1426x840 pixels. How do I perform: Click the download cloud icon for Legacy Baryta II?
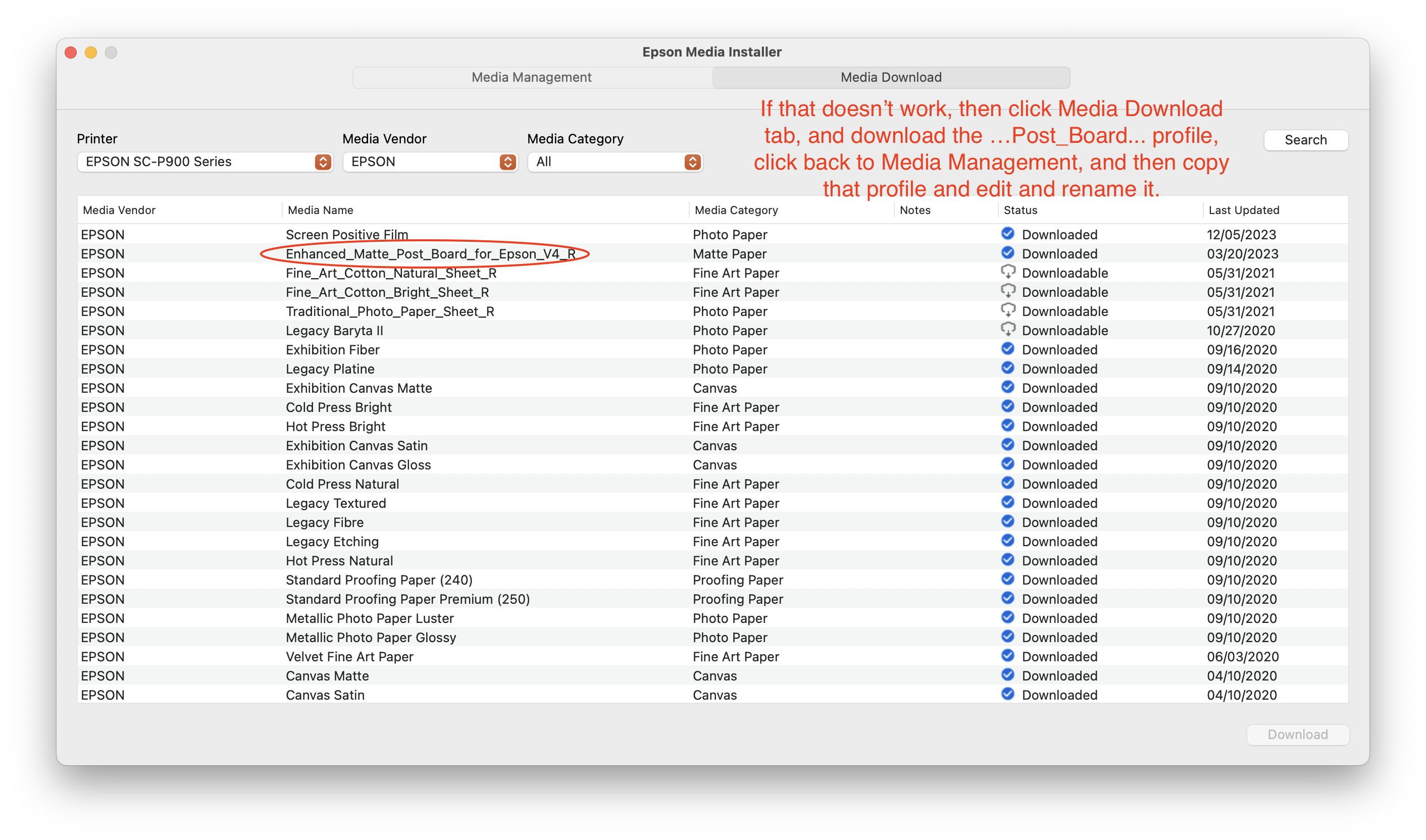coord(1008,330)
